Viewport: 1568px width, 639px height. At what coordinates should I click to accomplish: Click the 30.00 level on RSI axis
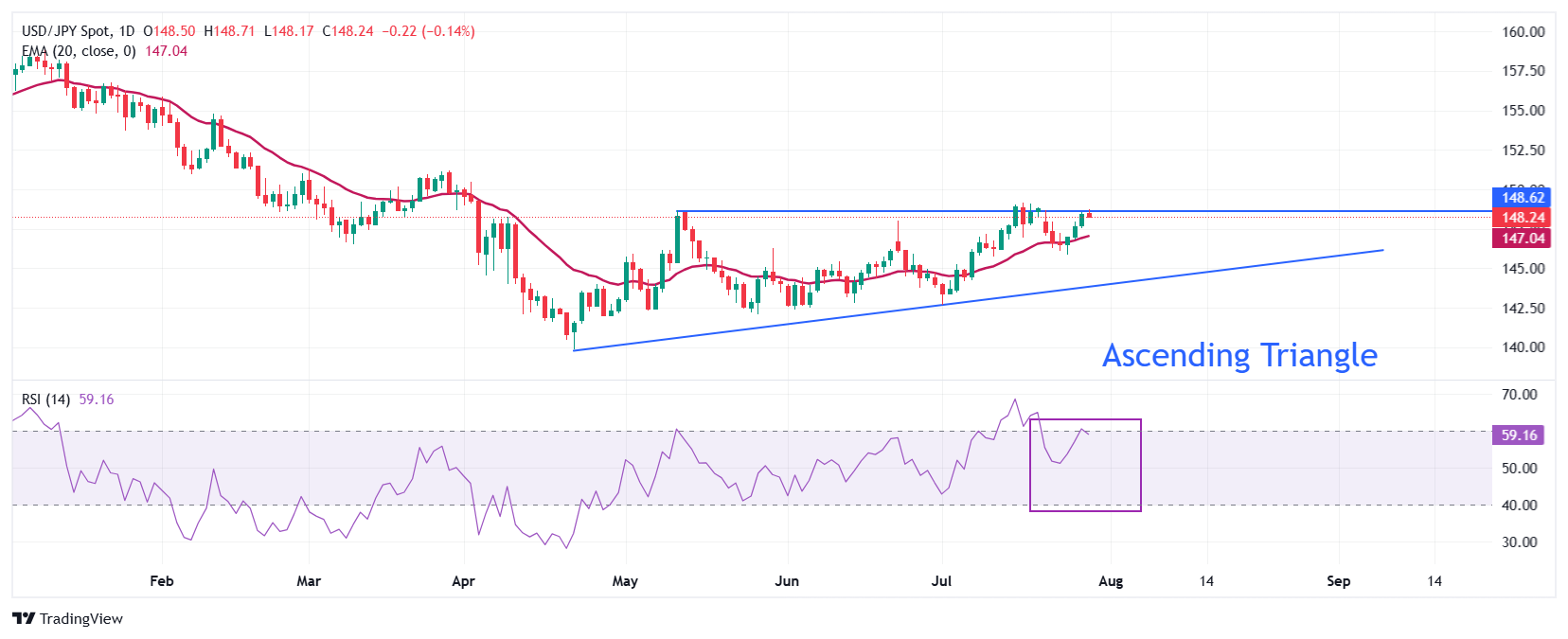tap(1519, 542)
